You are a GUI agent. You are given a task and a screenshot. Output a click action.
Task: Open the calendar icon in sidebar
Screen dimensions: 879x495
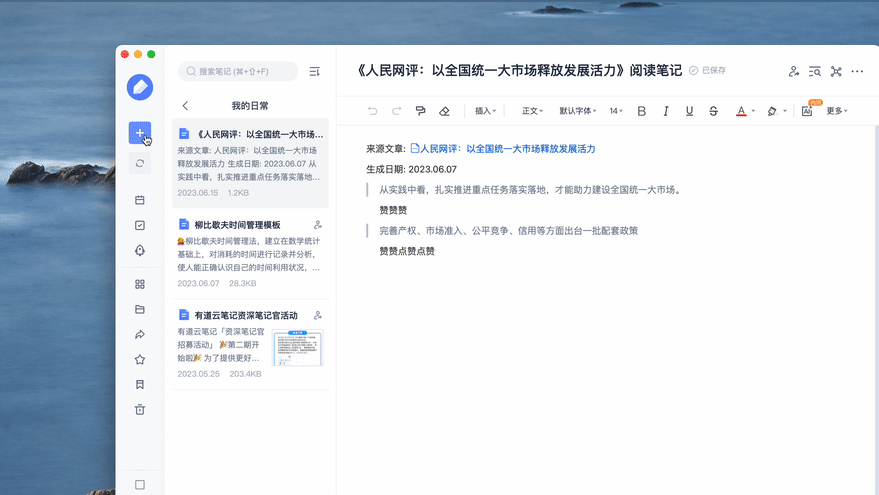point(140,200)
